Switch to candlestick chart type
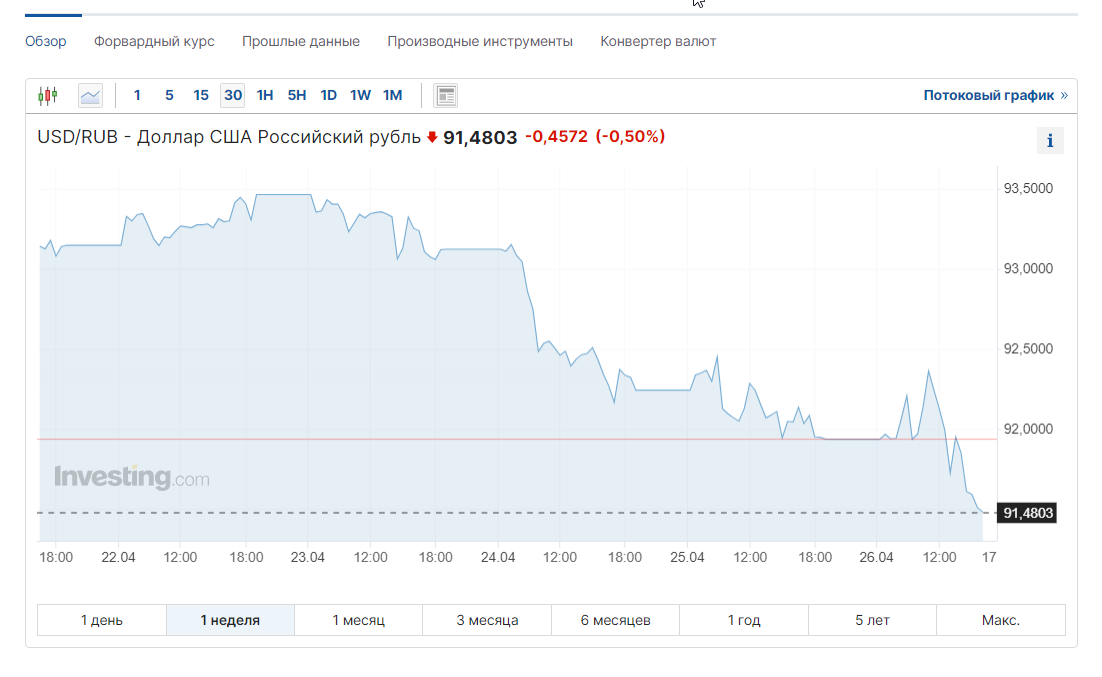The width and height of the screenshot is (1102, 677). pyautogui.click(x=47, y=96)
